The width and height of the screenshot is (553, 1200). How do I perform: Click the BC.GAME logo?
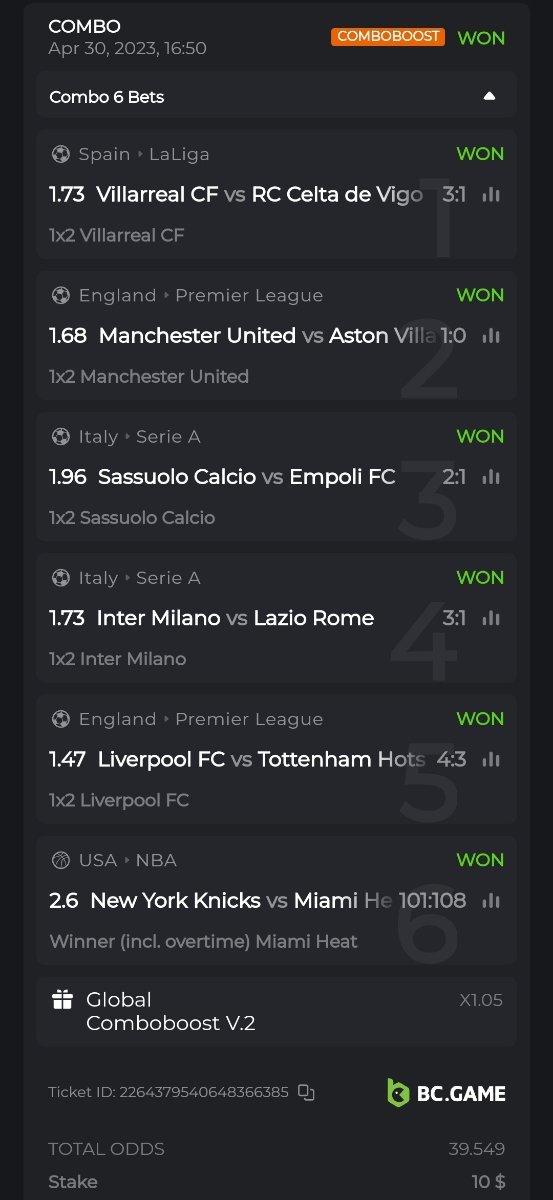point(446,1092)
